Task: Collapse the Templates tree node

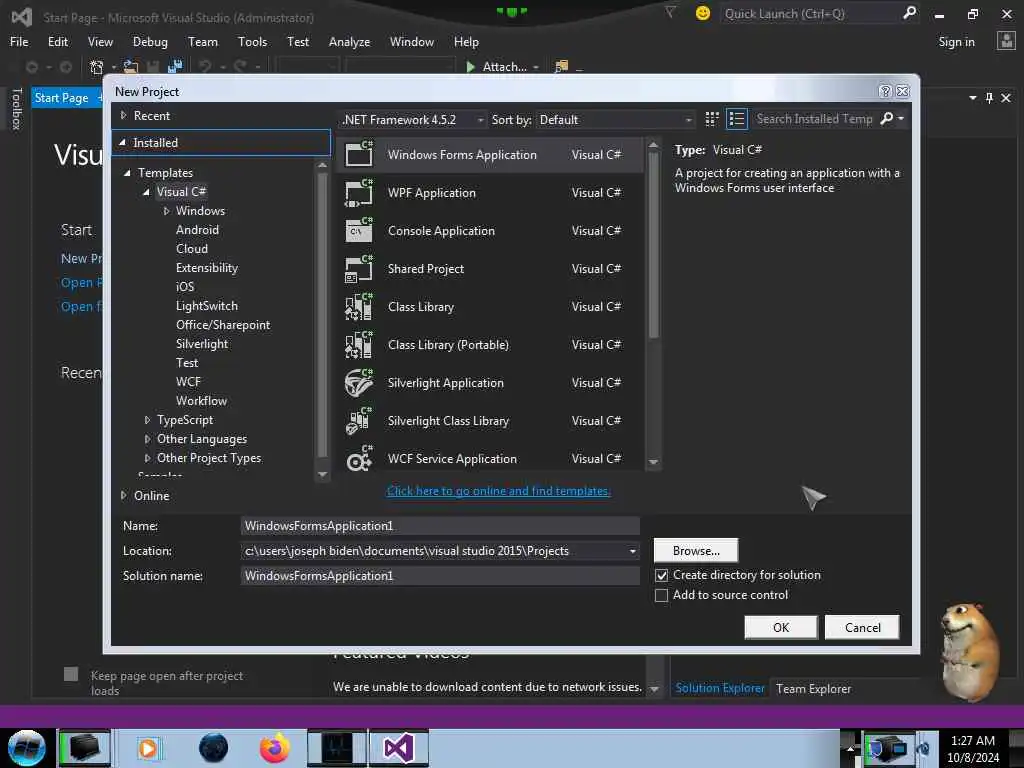Action: (127, 173)
